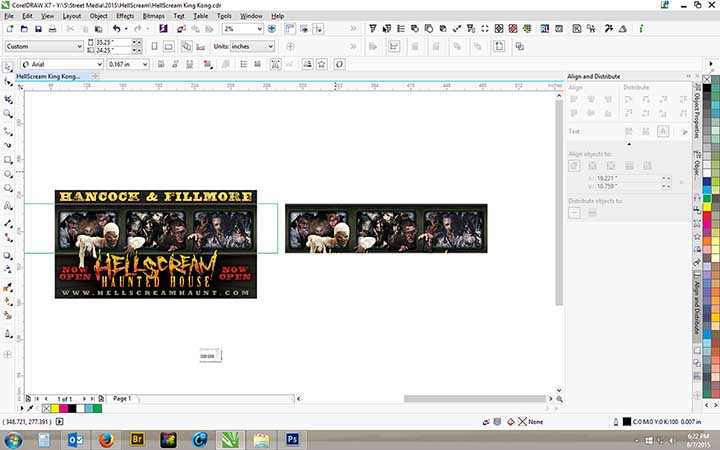
Task: Click the Open file icon
Action: tap(24, 29)
